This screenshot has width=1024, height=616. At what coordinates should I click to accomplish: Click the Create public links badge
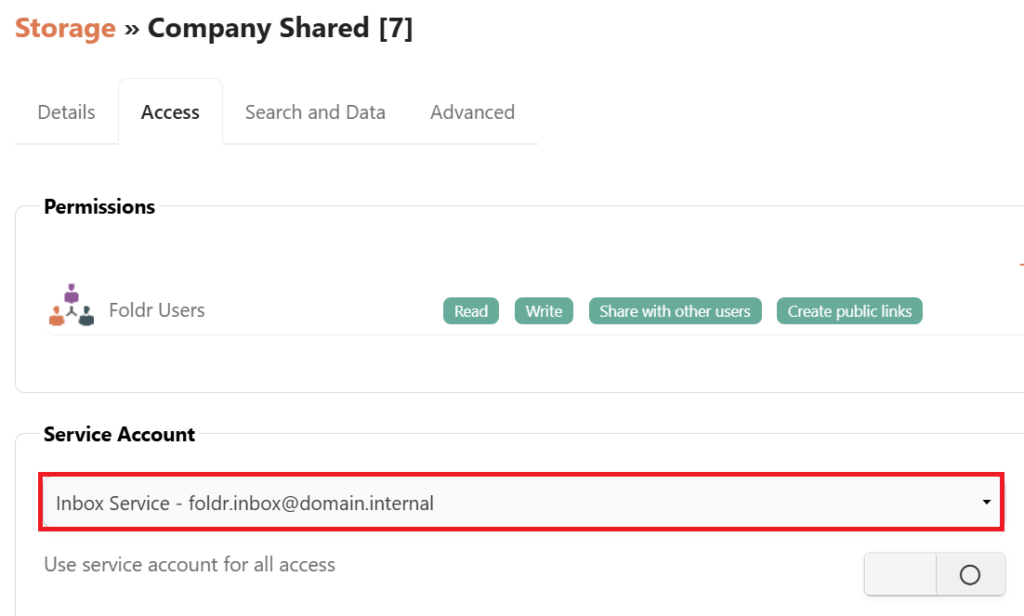click(850, 311)
